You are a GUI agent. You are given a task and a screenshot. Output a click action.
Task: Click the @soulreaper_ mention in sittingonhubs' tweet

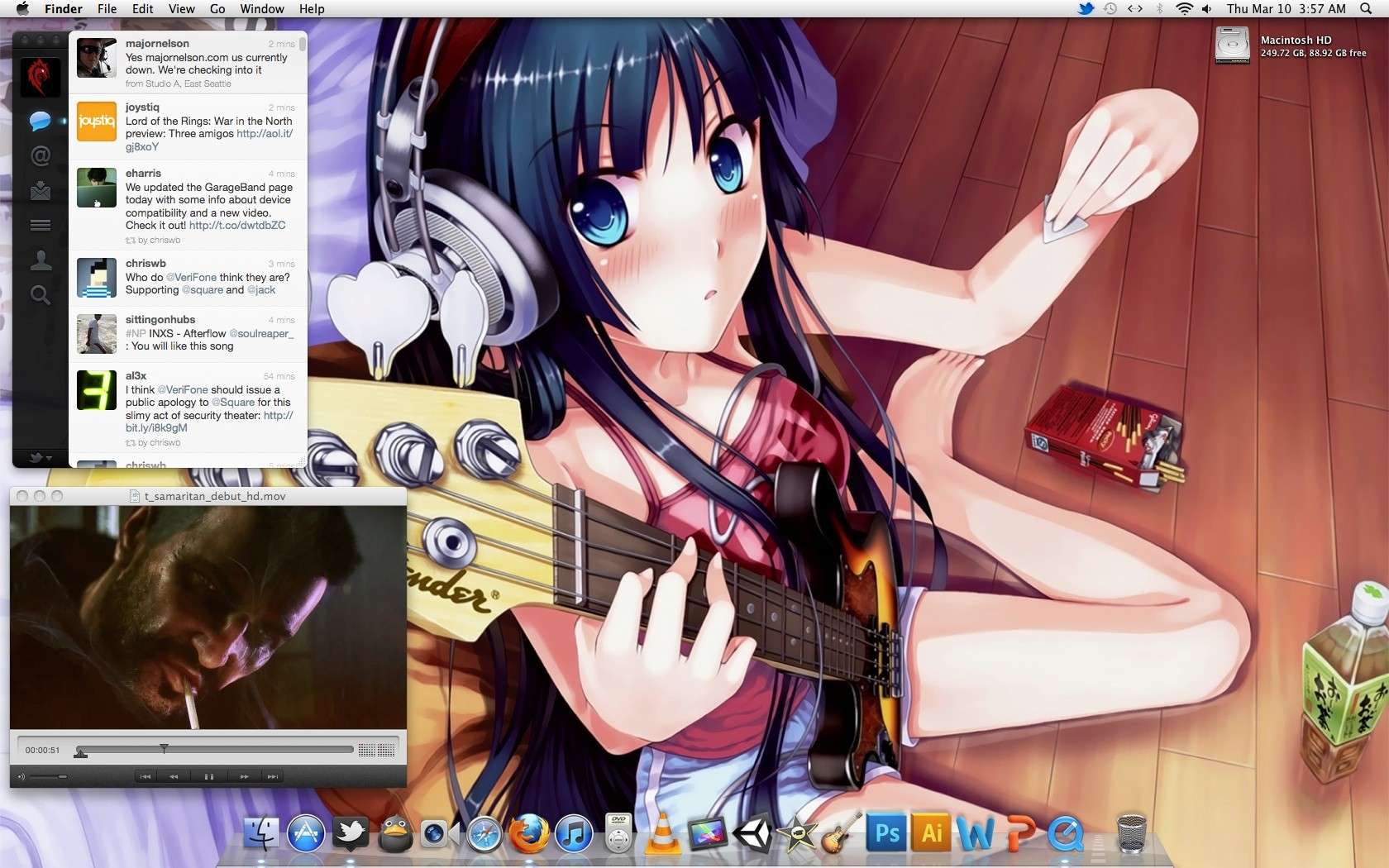click(261, 334)
